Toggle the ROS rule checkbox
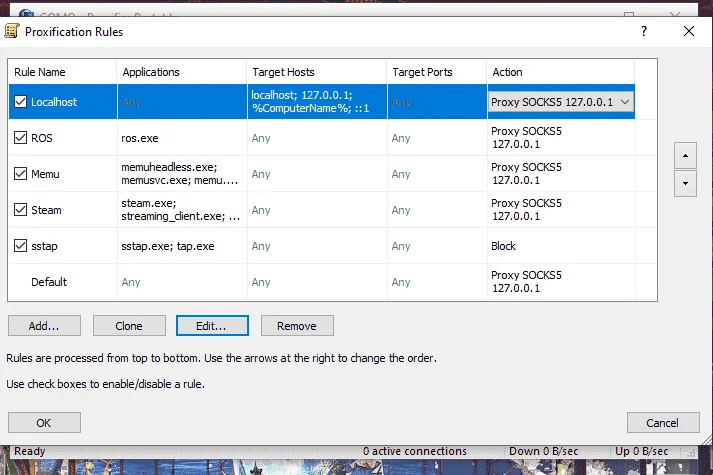 point(20,137)
